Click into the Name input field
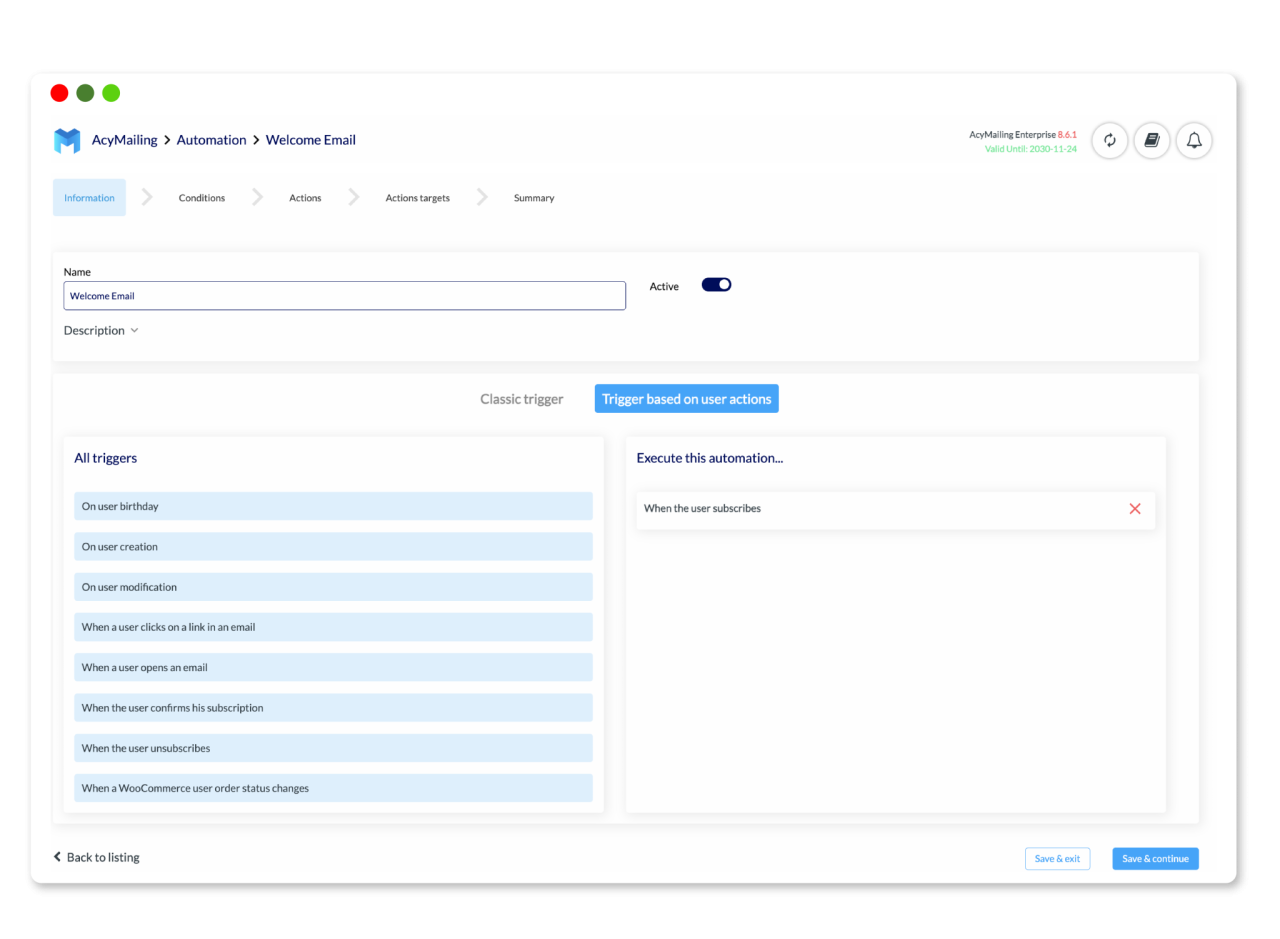Image resolution: width=1280 pixels, height=939 pixels. point(344,296)
